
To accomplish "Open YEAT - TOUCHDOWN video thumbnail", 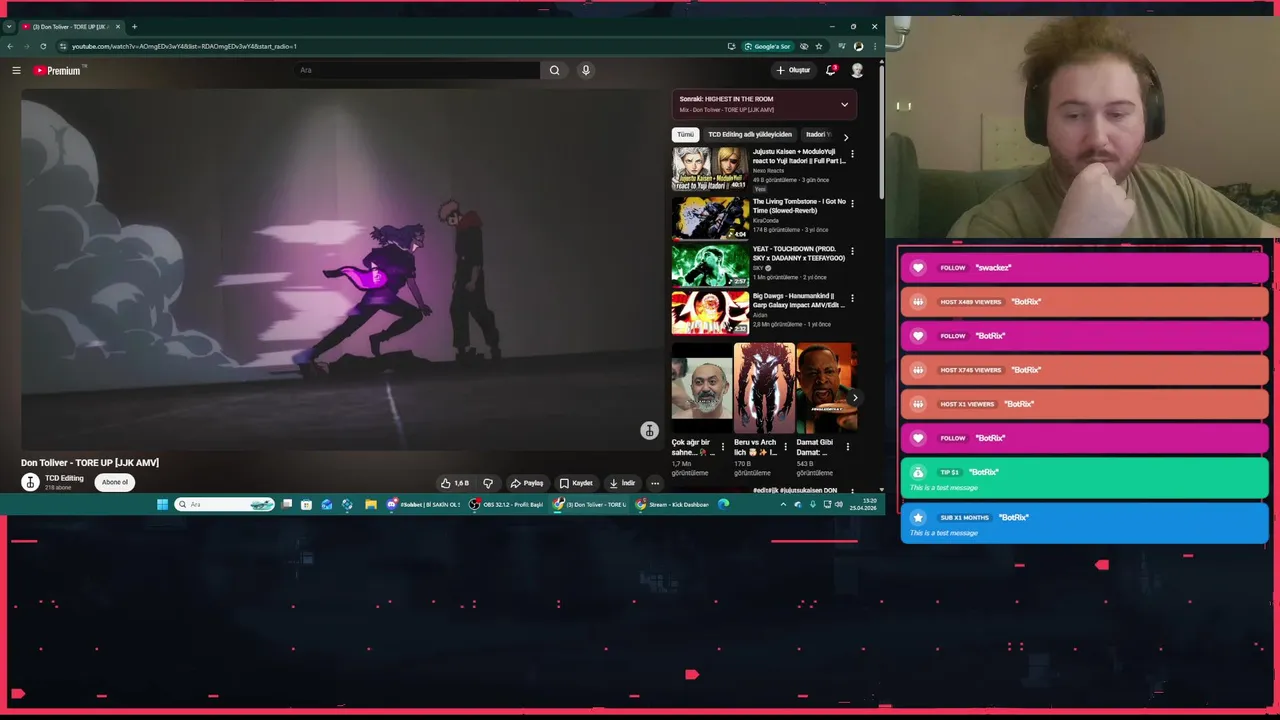I will (x=710, y=265).
